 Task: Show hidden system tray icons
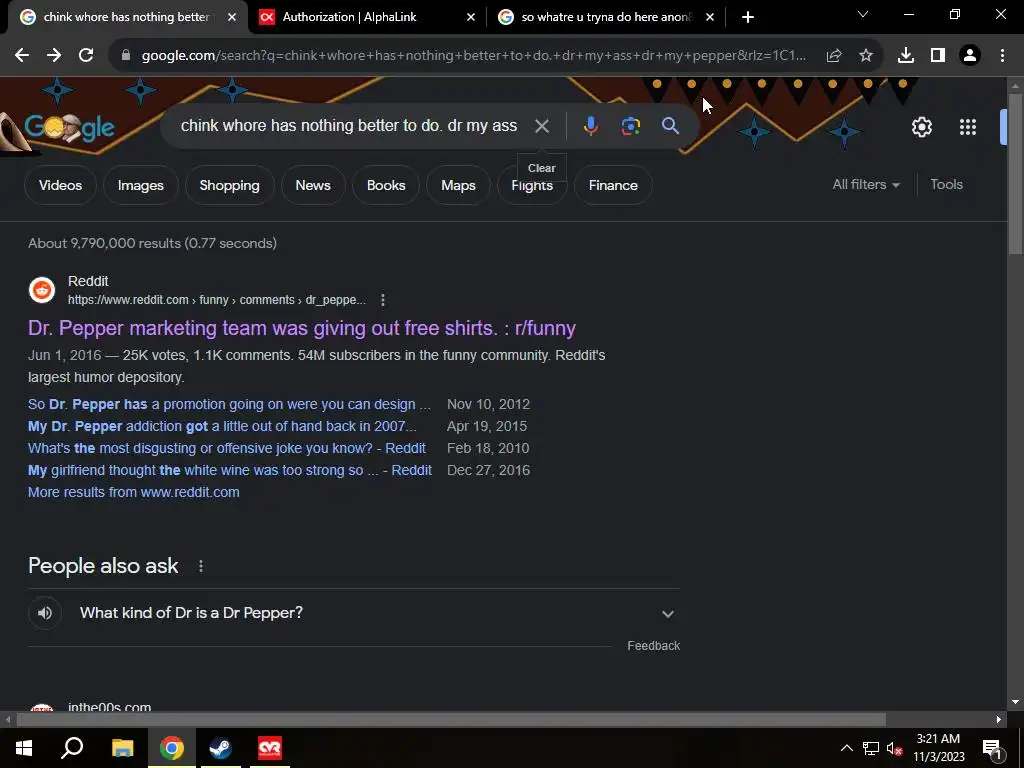[846, 748]
